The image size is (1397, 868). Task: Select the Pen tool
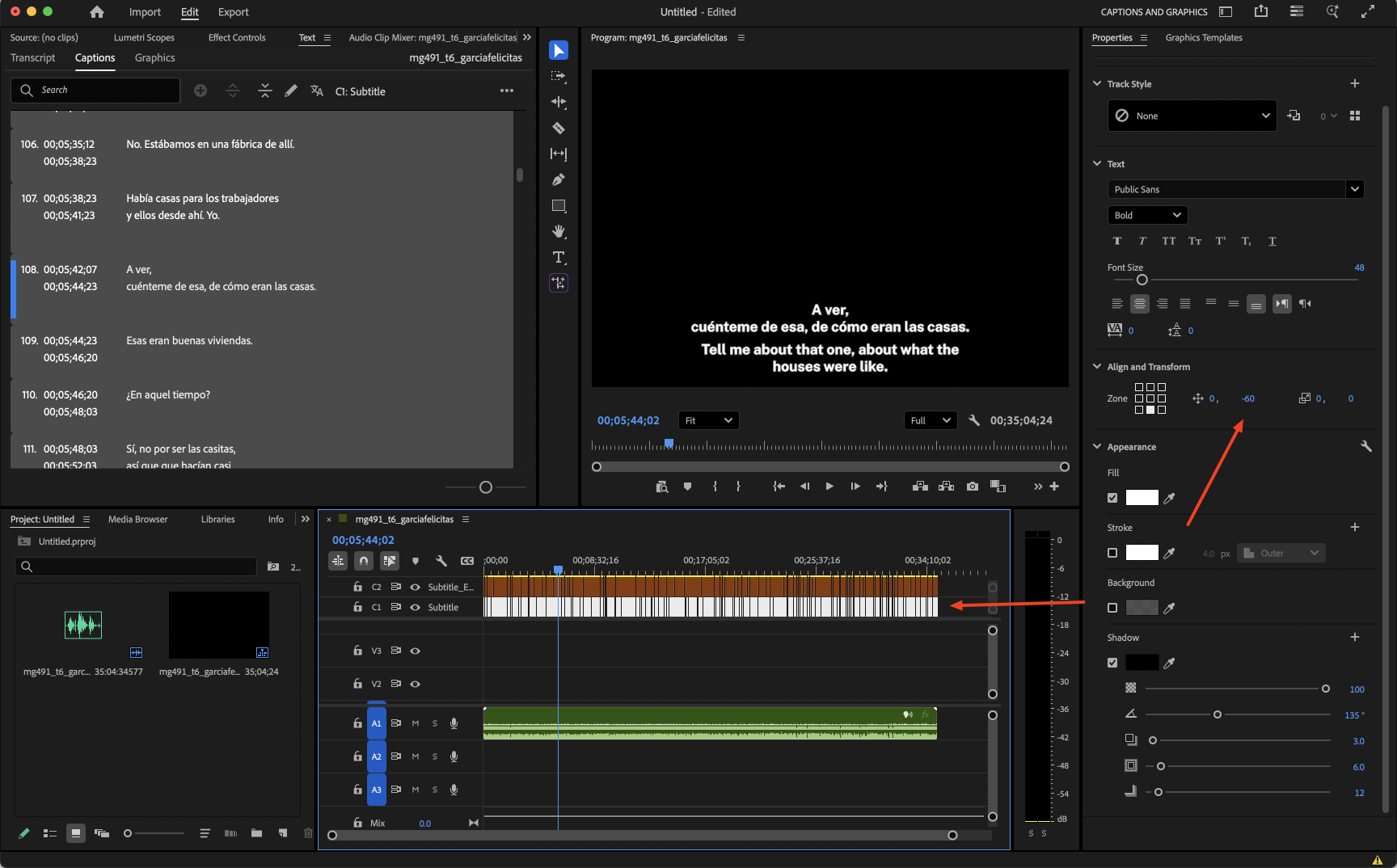(559, 179)
